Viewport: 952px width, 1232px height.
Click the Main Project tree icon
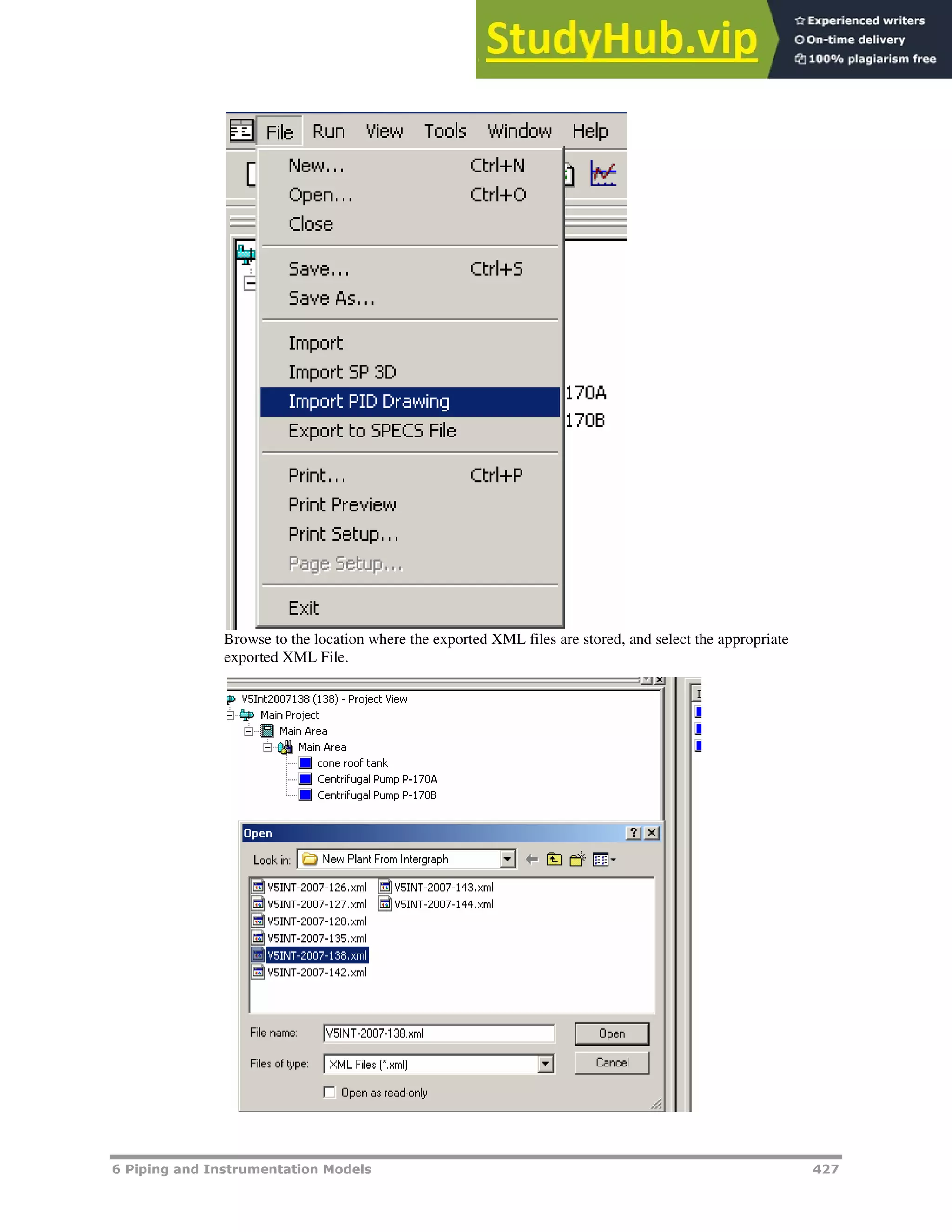(247, 715)
